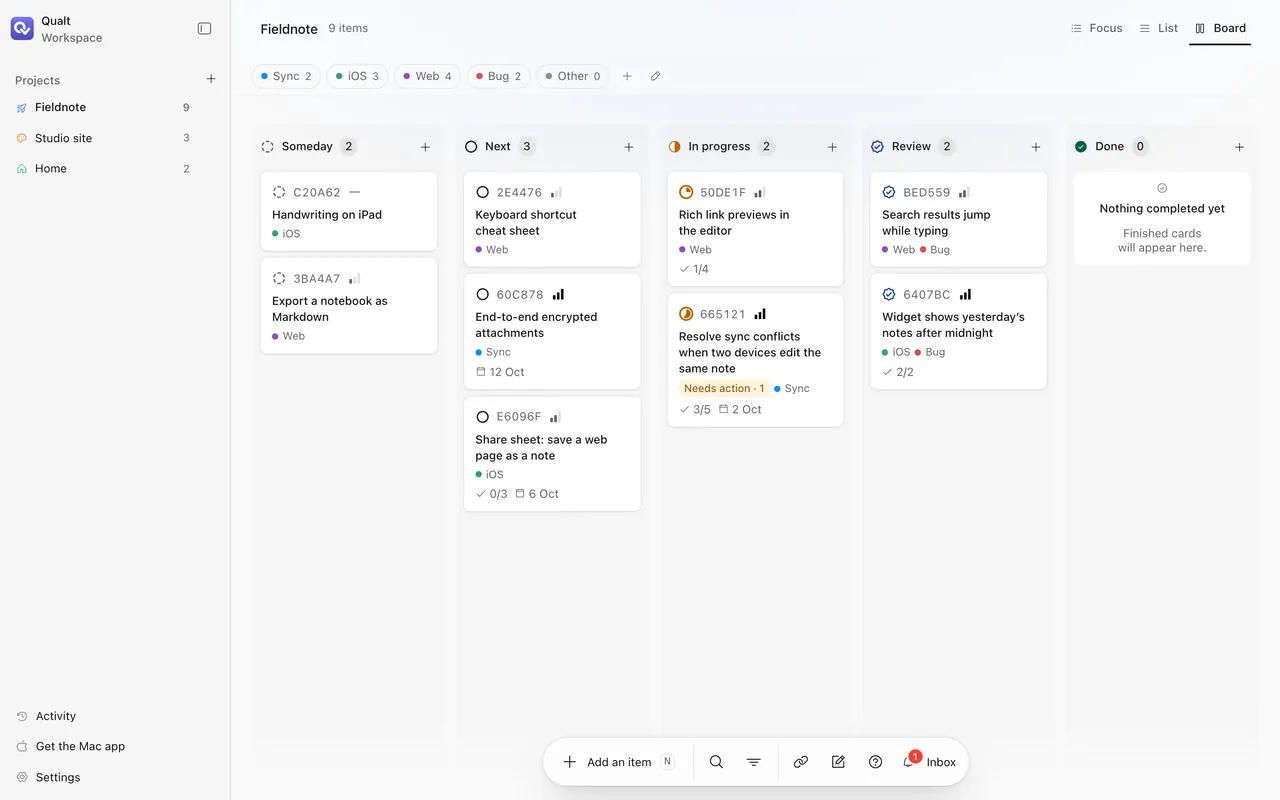Toggle the Web label filter
Screen dimensions: 1280x800
click(427, 76)
